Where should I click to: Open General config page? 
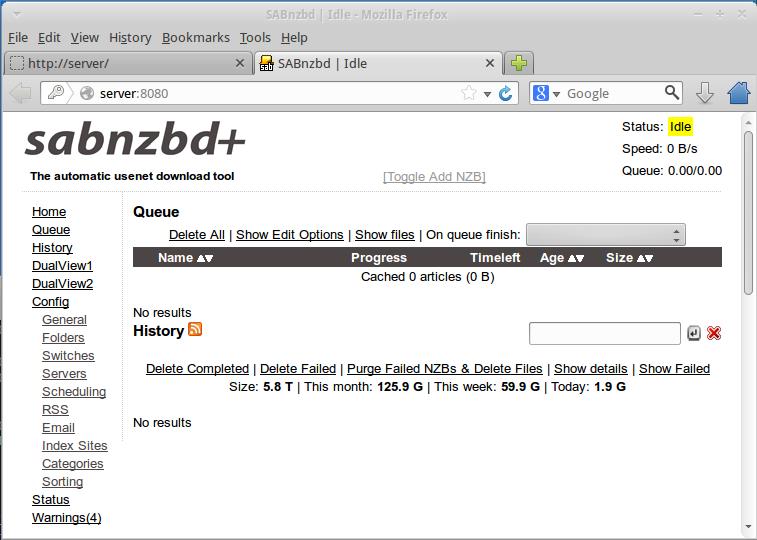(x=64, y=319)
